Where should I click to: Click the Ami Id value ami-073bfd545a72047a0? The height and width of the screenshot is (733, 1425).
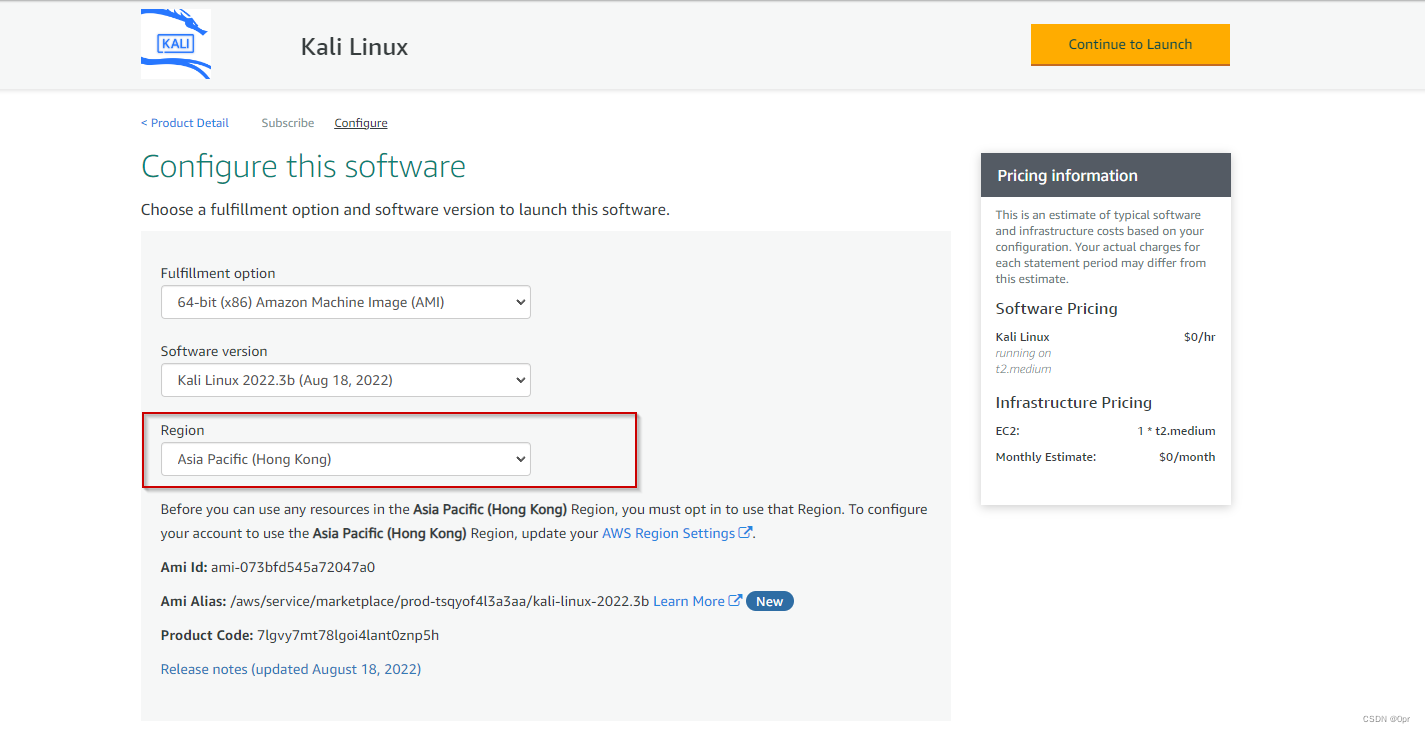point(293,567)
